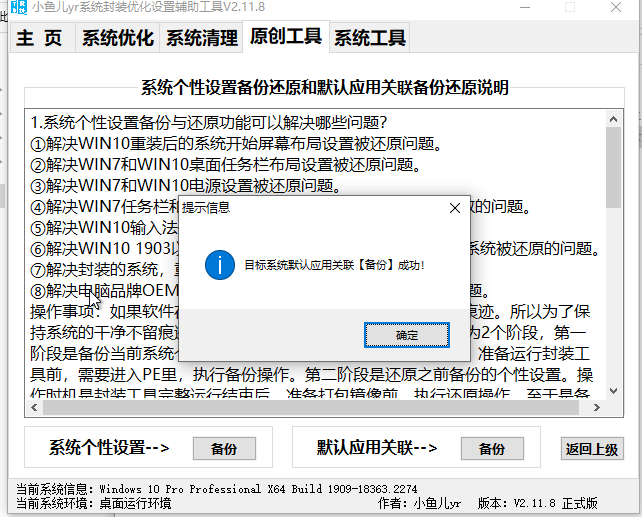Click the 返回上级 button
The image size is (642, 517).
[591, 449]
